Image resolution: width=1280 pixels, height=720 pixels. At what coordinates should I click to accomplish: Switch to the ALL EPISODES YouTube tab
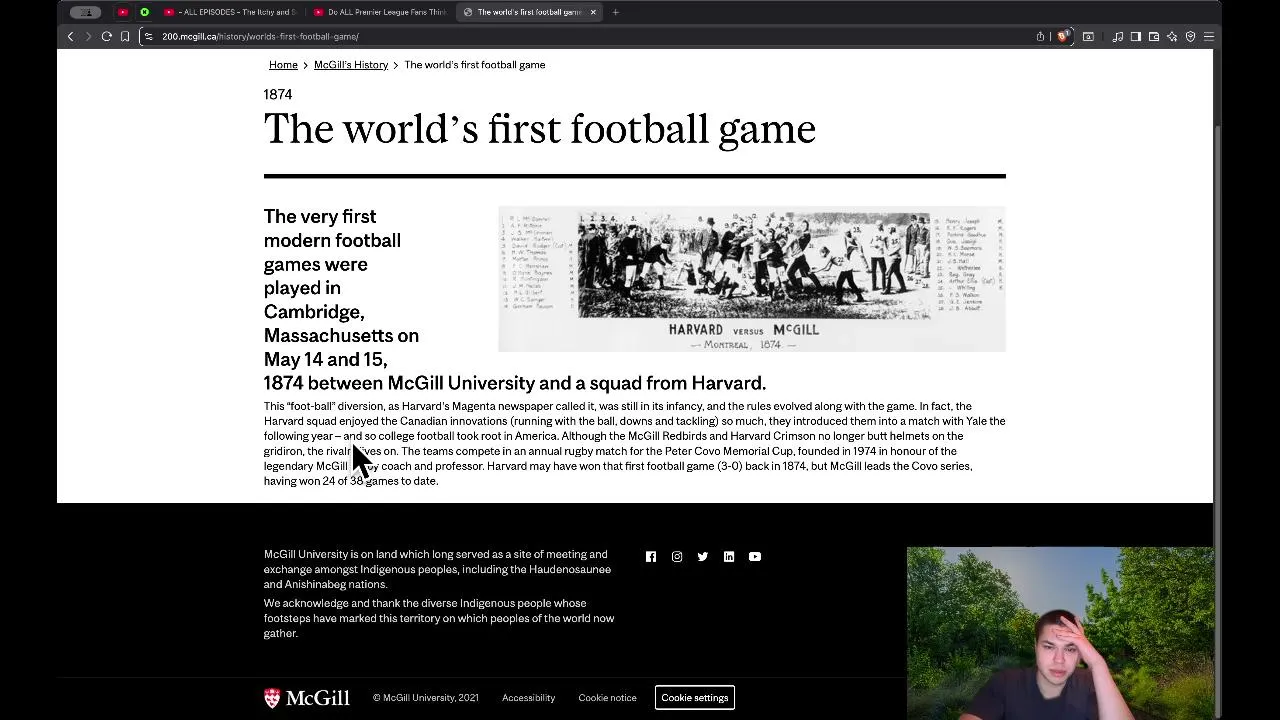tap(230, 12)
